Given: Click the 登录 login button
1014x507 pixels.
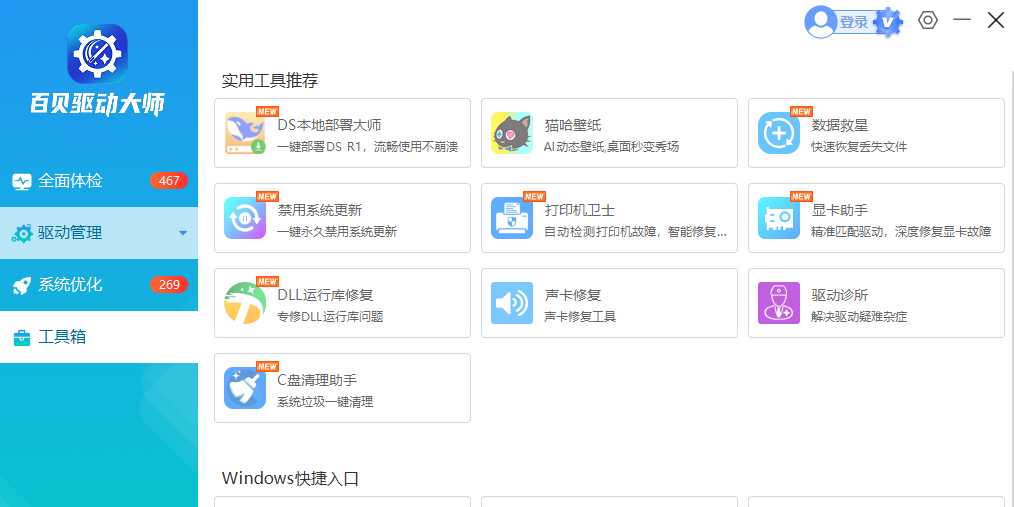Looking at the screenshot, I should (x=853, y=22).
